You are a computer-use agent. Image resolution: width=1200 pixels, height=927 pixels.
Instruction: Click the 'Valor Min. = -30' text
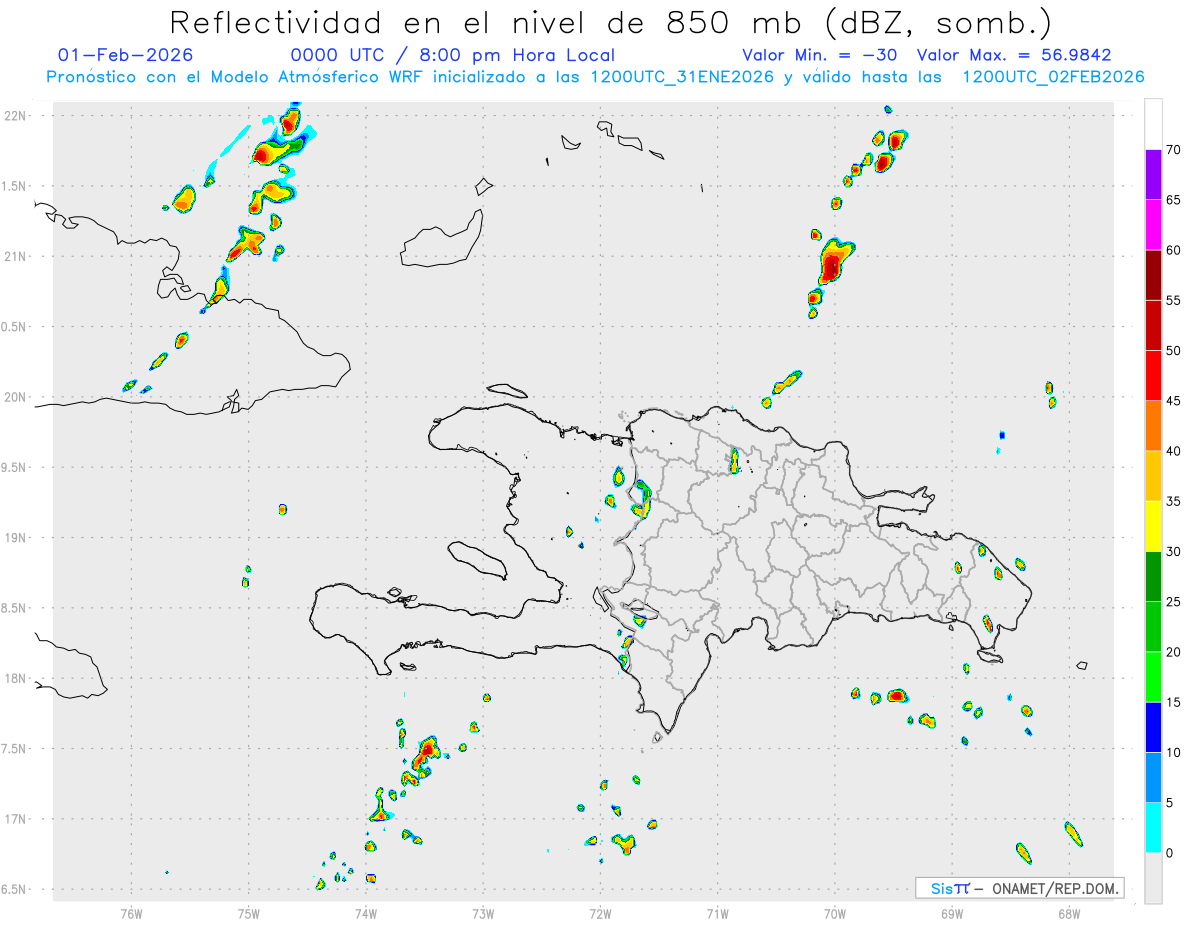pos(822,55)
